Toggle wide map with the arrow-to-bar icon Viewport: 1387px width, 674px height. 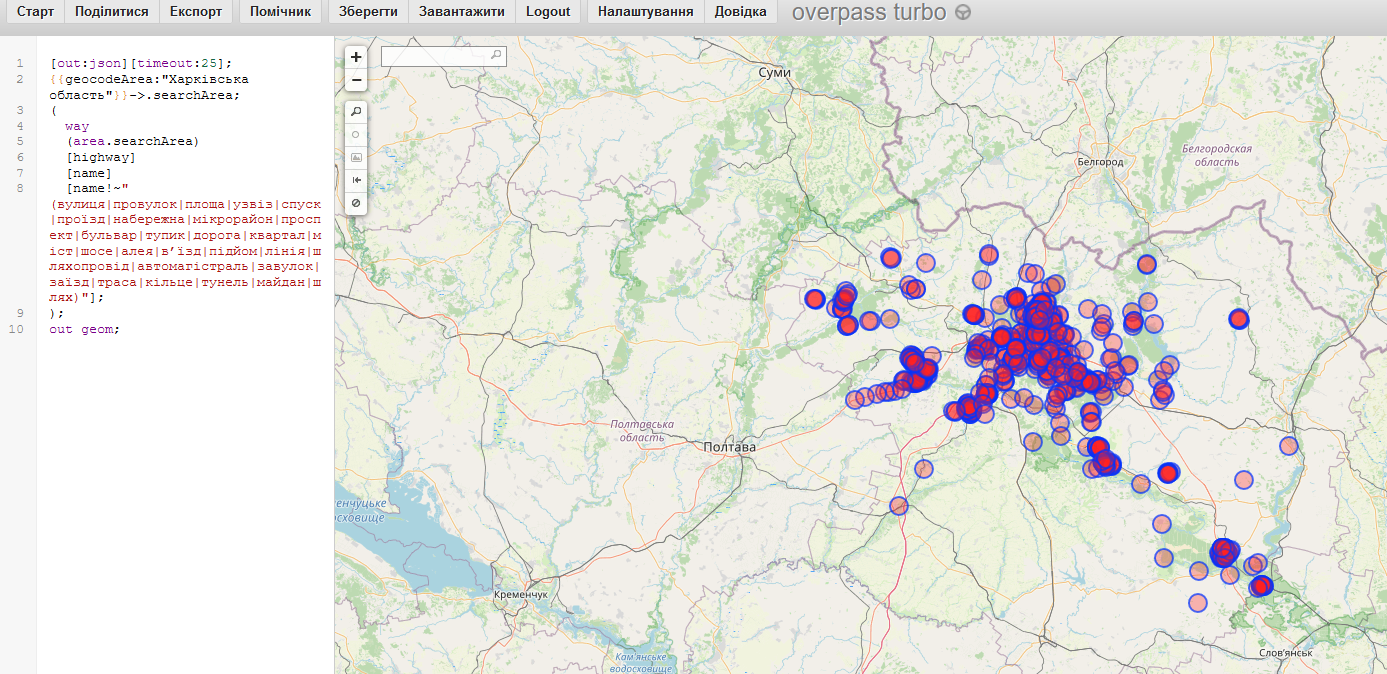[356, 180]
